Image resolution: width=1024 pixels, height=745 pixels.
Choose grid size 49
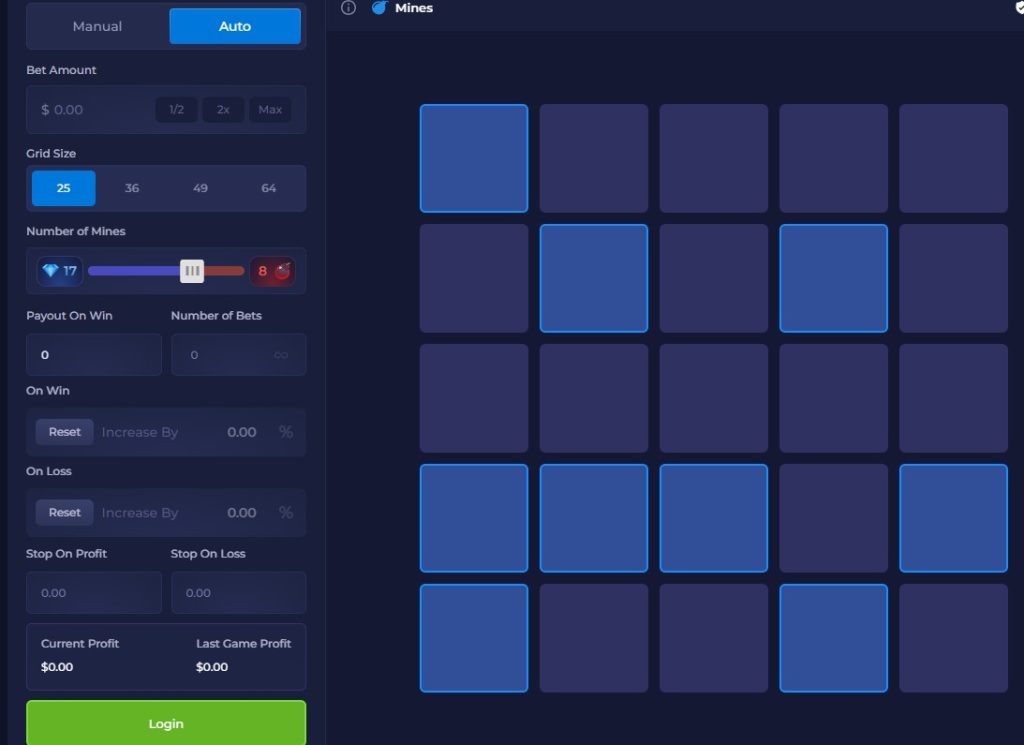200,188
